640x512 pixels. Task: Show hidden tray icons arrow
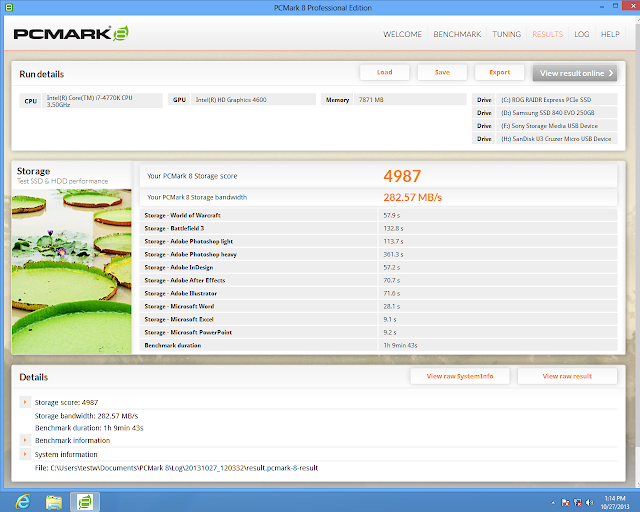(x=553, y=503)
